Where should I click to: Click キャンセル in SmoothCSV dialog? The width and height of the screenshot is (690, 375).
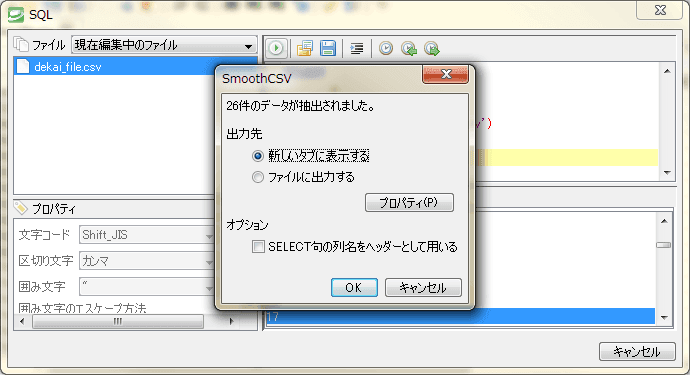point(423,287)
